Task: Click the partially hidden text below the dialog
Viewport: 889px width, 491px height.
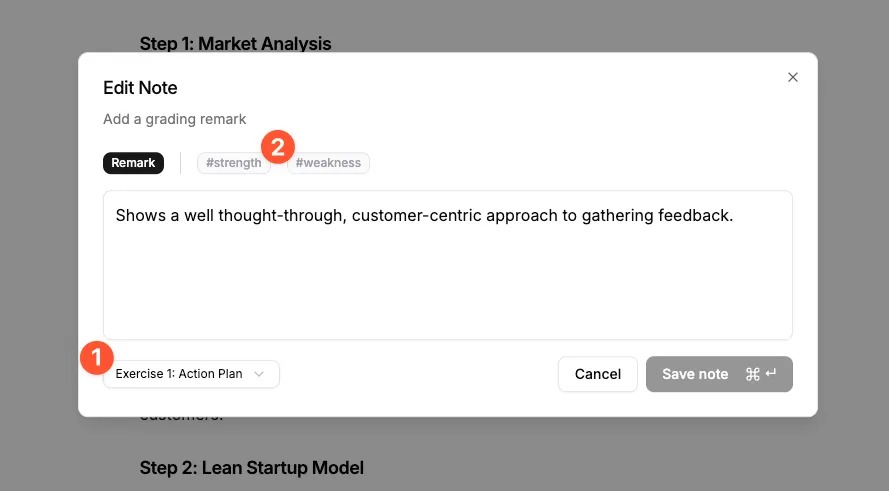Action: pyautogui.click(x=181, y=418)
